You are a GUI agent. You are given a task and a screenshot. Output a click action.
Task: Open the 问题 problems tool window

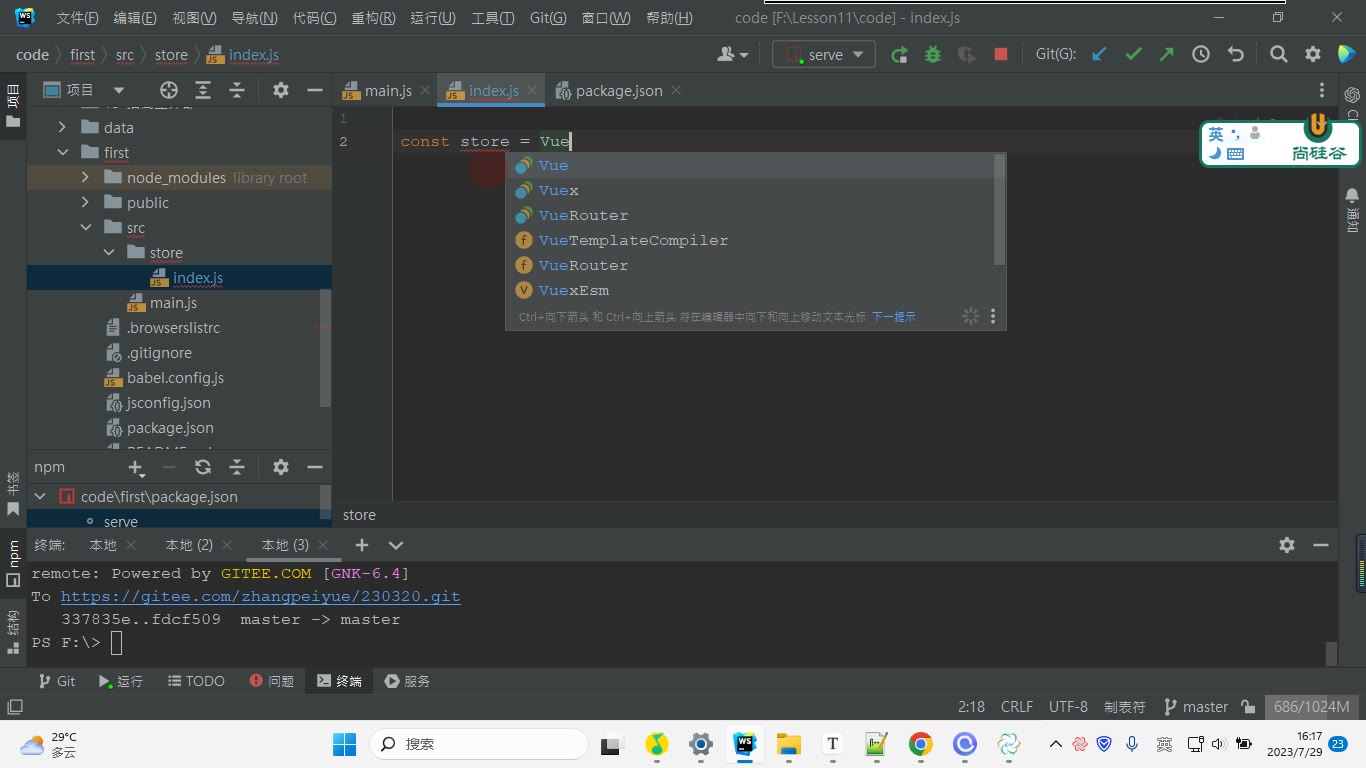pos(272,681)
